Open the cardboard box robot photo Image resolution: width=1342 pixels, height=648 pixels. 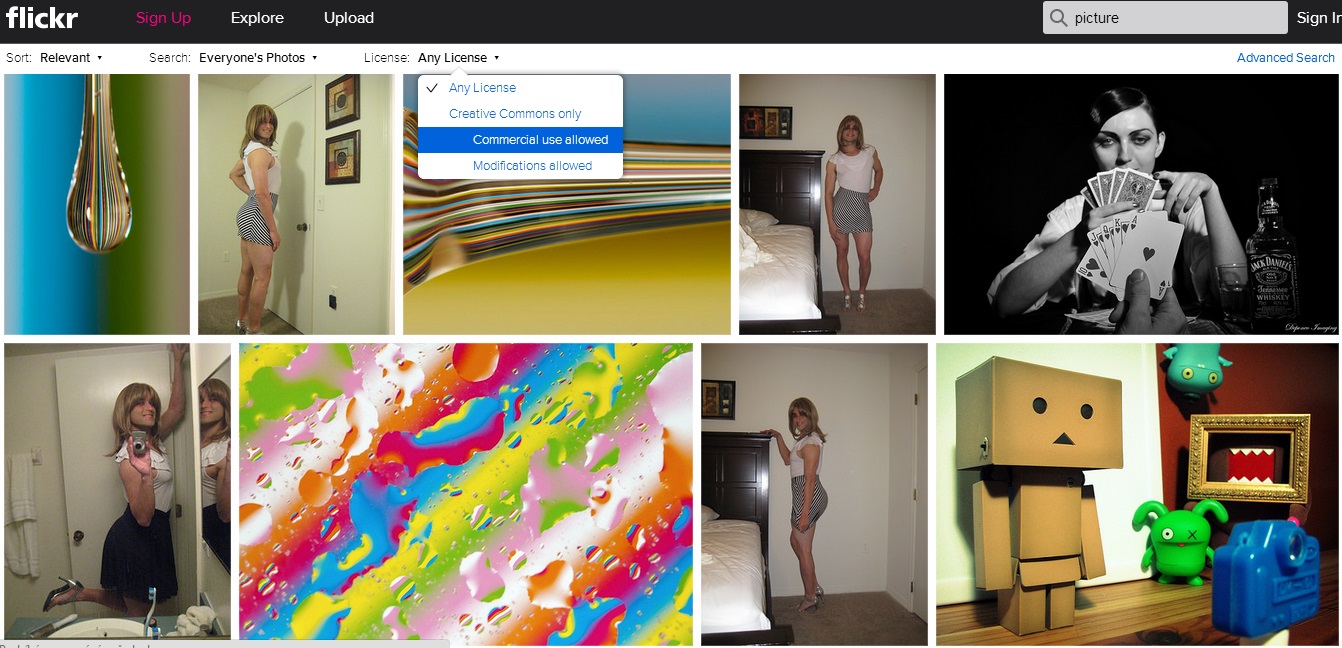tap(1137, 494)
